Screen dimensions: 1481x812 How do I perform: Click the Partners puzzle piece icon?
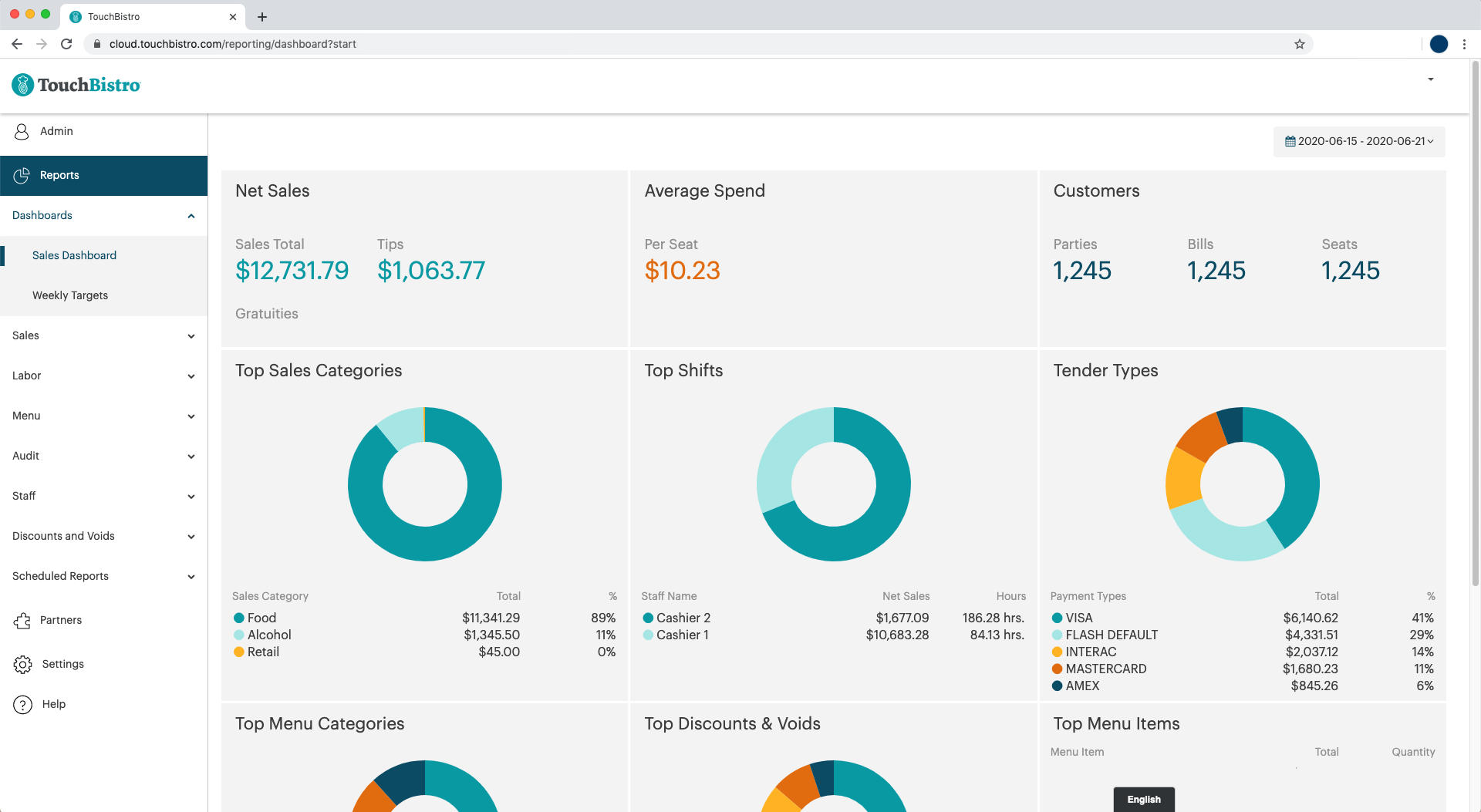[x=22, y=621]
